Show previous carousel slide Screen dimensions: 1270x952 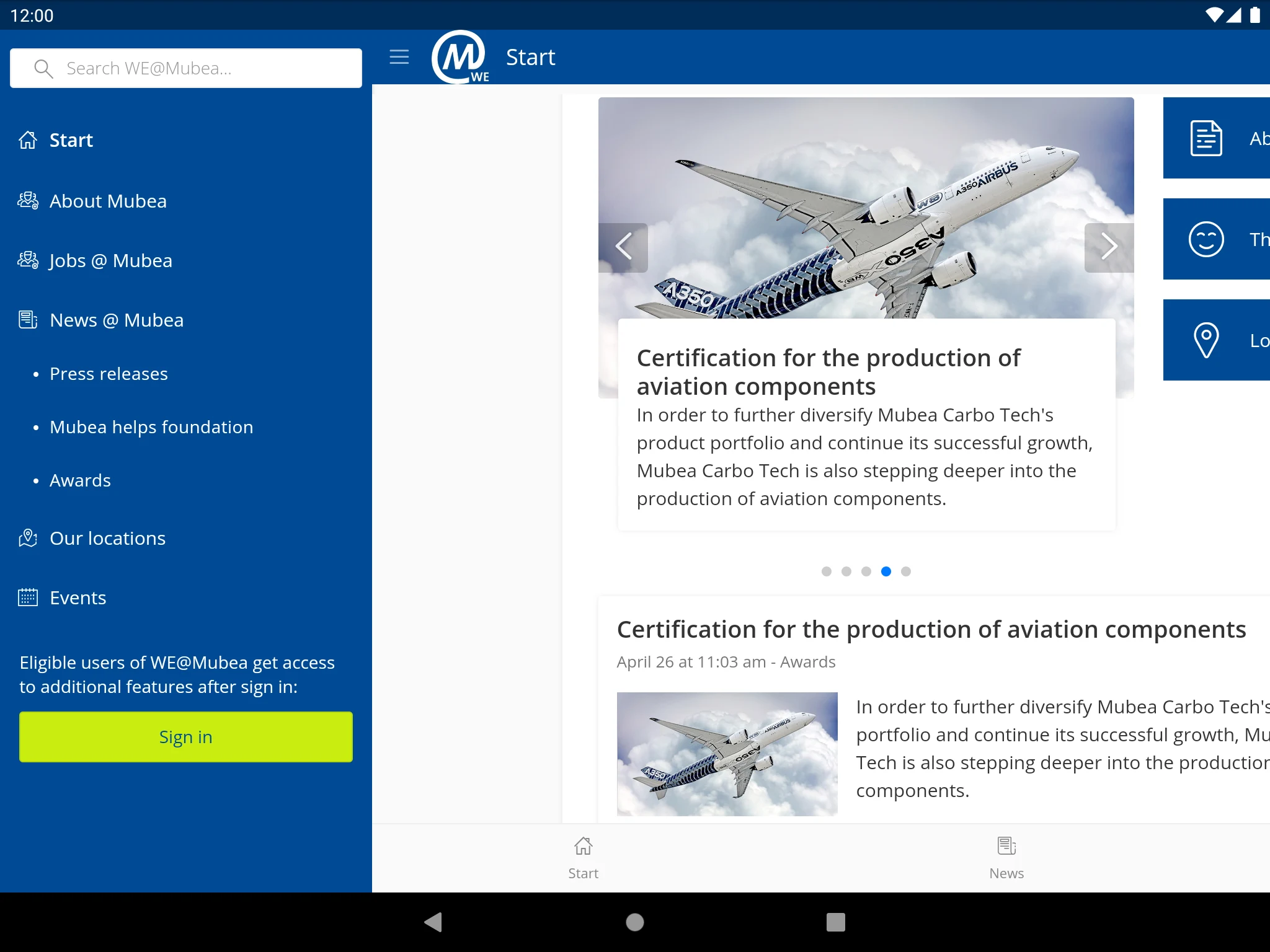pos(623,247)
